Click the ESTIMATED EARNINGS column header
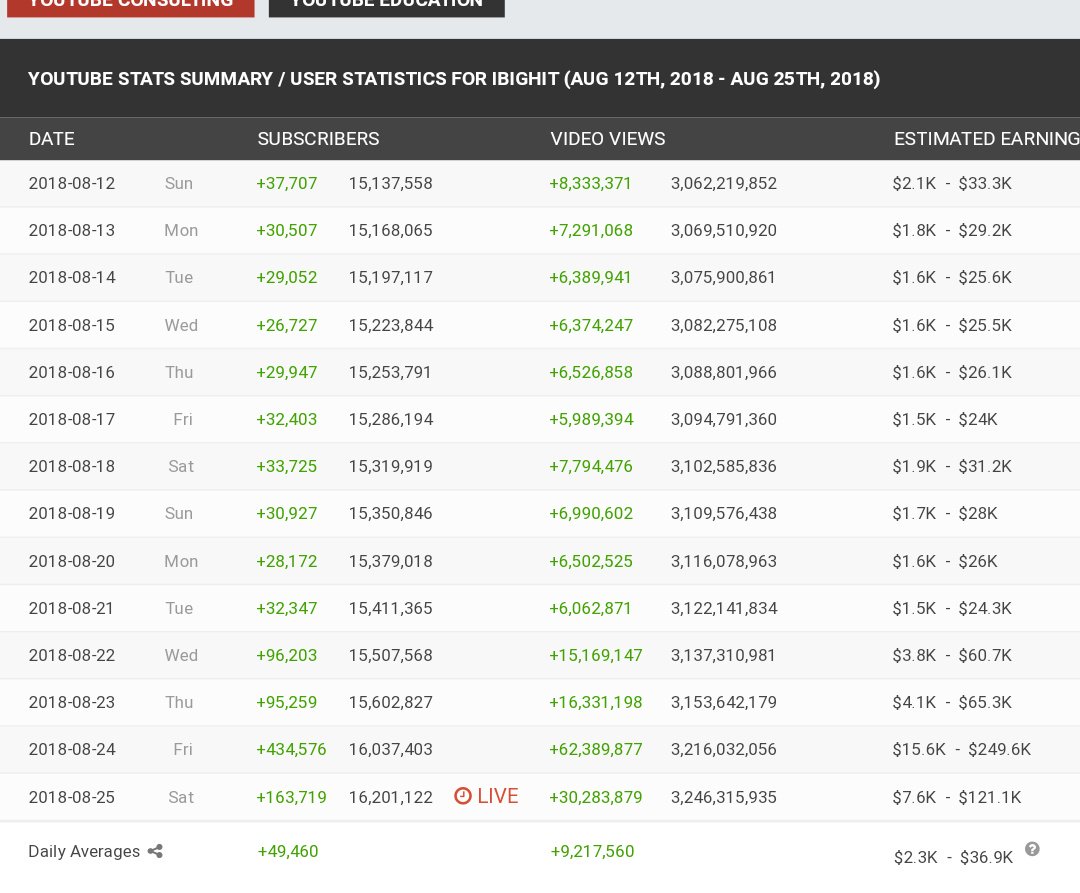 (986, 139)
